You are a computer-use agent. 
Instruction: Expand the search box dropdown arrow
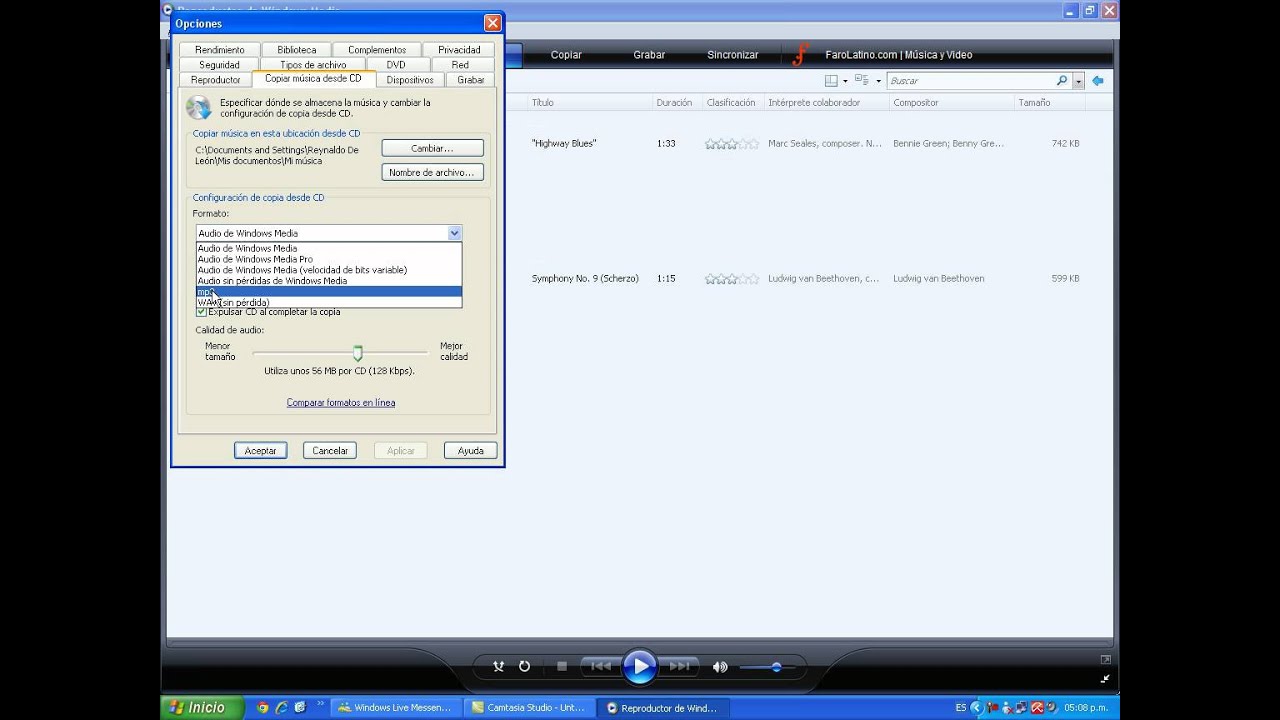pos(1077,81)
